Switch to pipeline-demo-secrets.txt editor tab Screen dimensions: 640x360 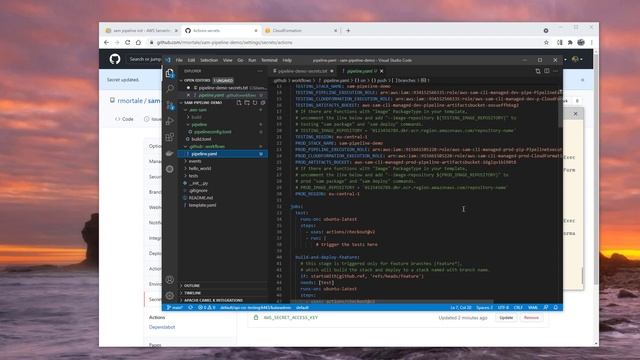click(x=303, y=71)
